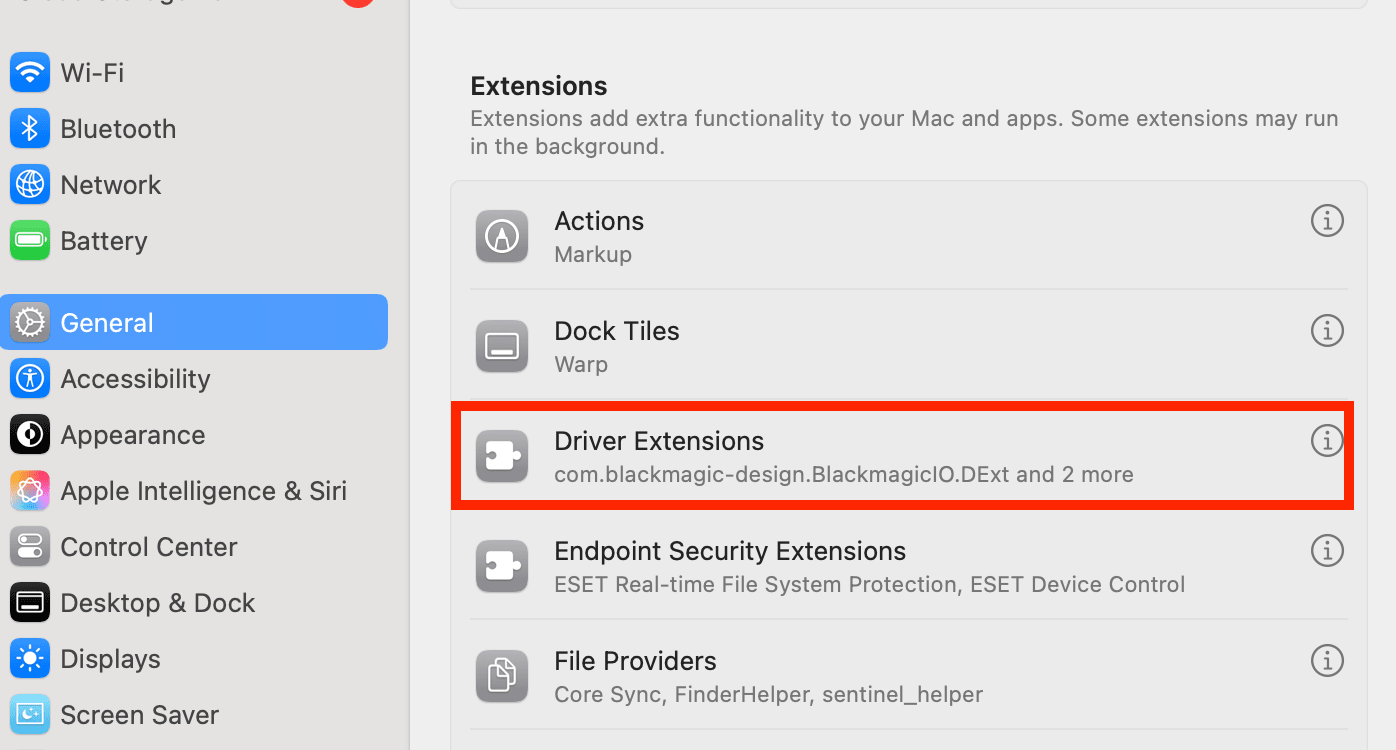The height and width of the screenshot is (750, 1396).
Task: Click the Apple Intelligence & Siri icon
Action: (x=30, y=491)
